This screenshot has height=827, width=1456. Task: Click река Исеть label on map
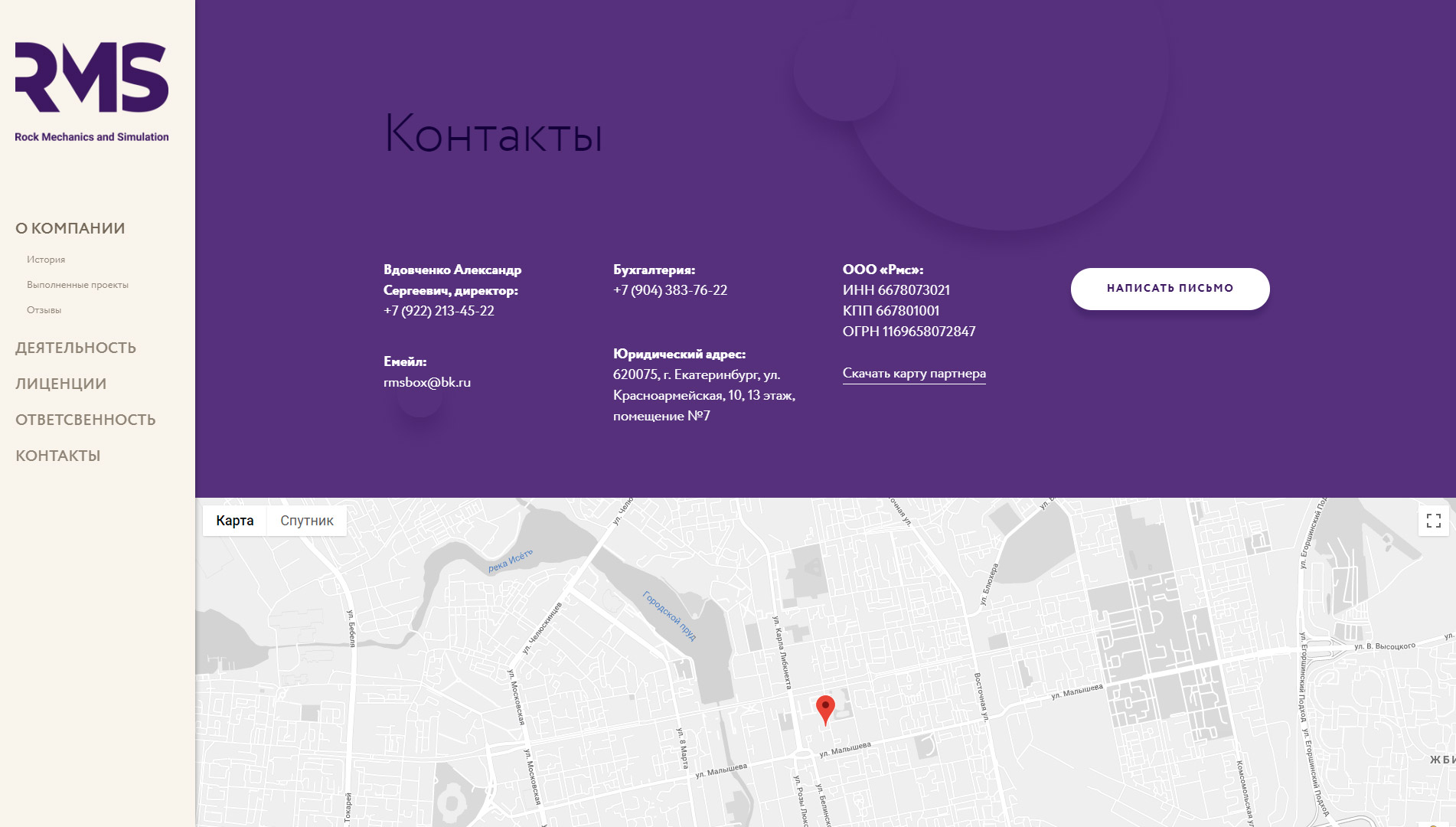tap(510, 561)
